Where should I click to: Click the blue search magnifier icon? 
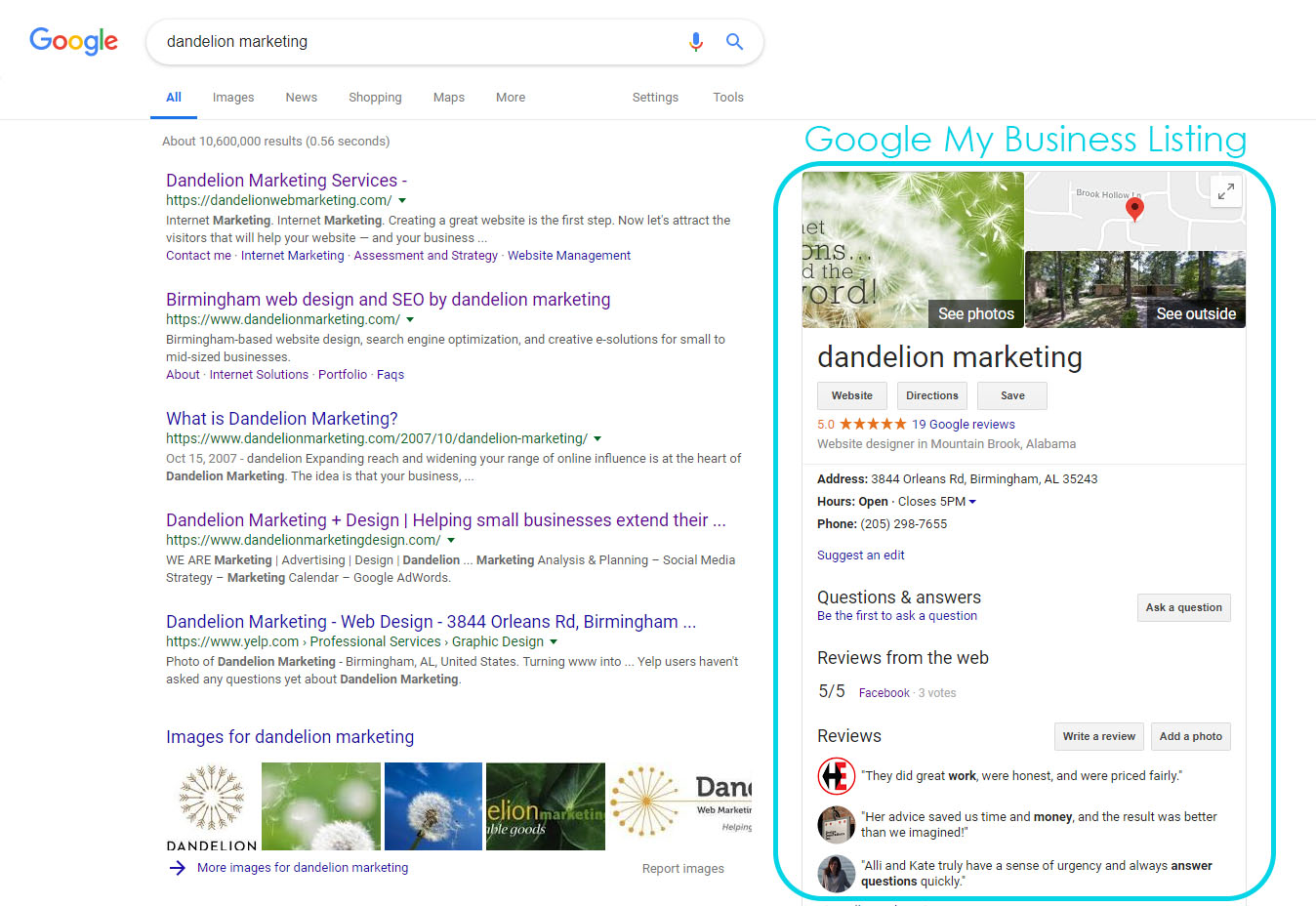pyautogui.click(x=734, y=41)
